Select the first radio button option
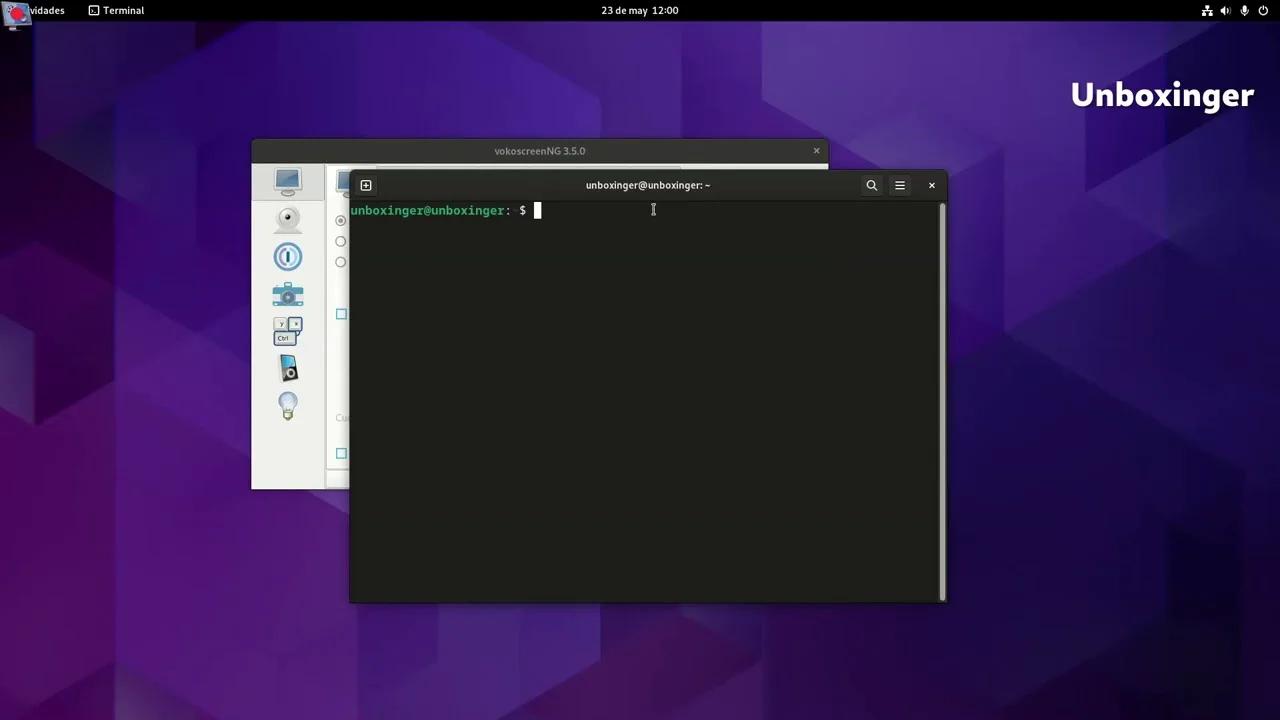 point(341,220)
